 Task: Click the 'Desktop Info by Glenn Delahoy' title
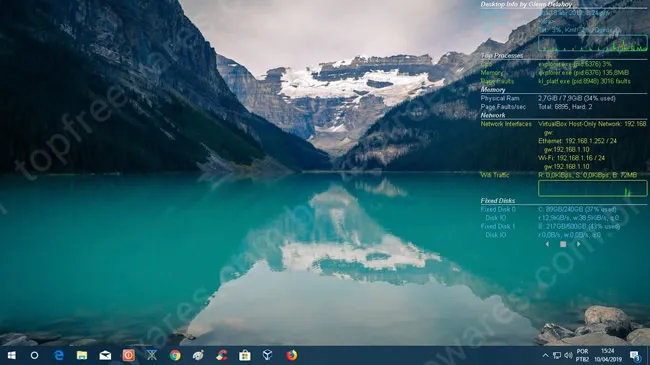[526, 5]
